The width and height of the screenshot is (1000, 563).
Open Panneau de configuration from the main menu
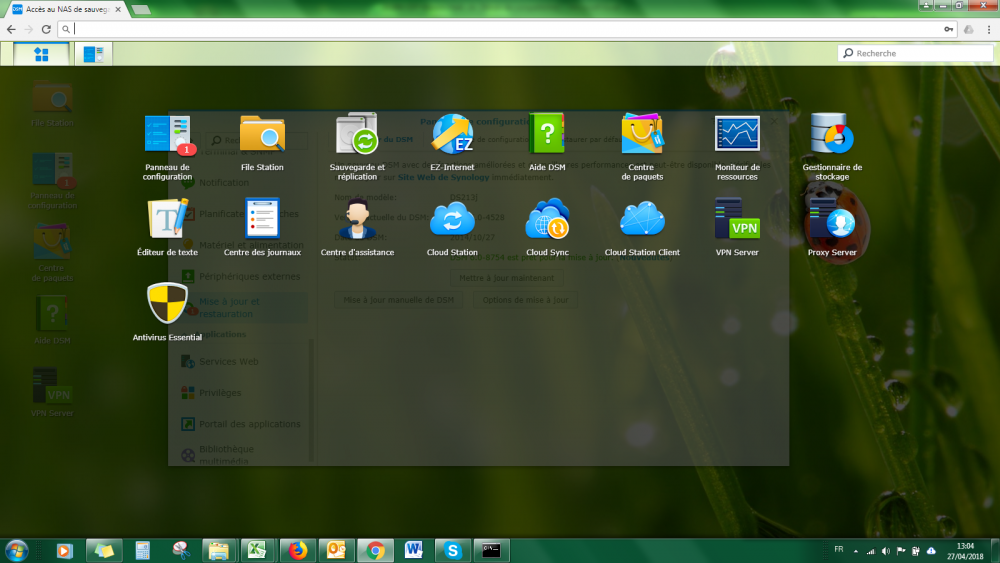tap(167, 137)
